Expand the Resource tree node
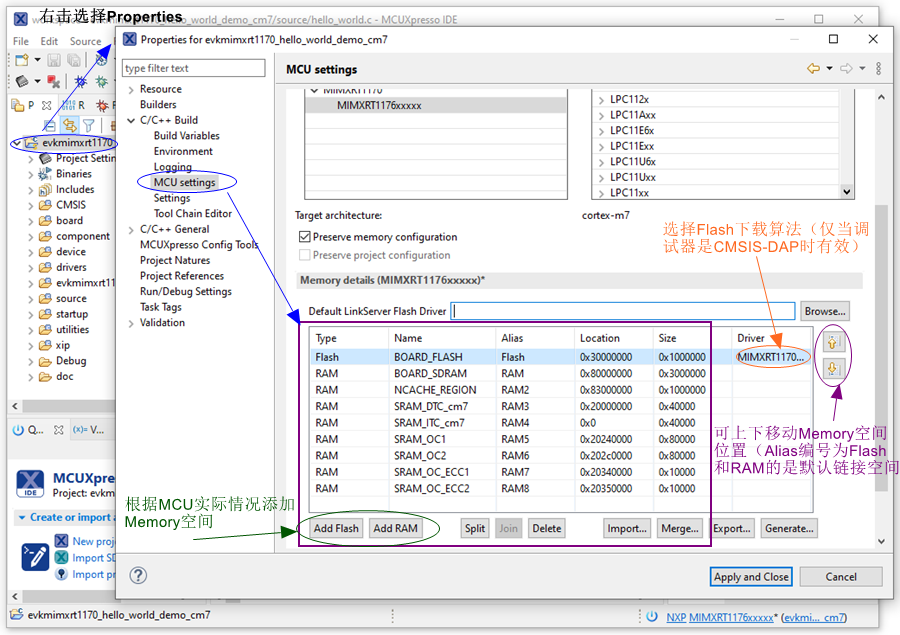Image resolution: width=900 pixels, height=635 pixels. 131,90
